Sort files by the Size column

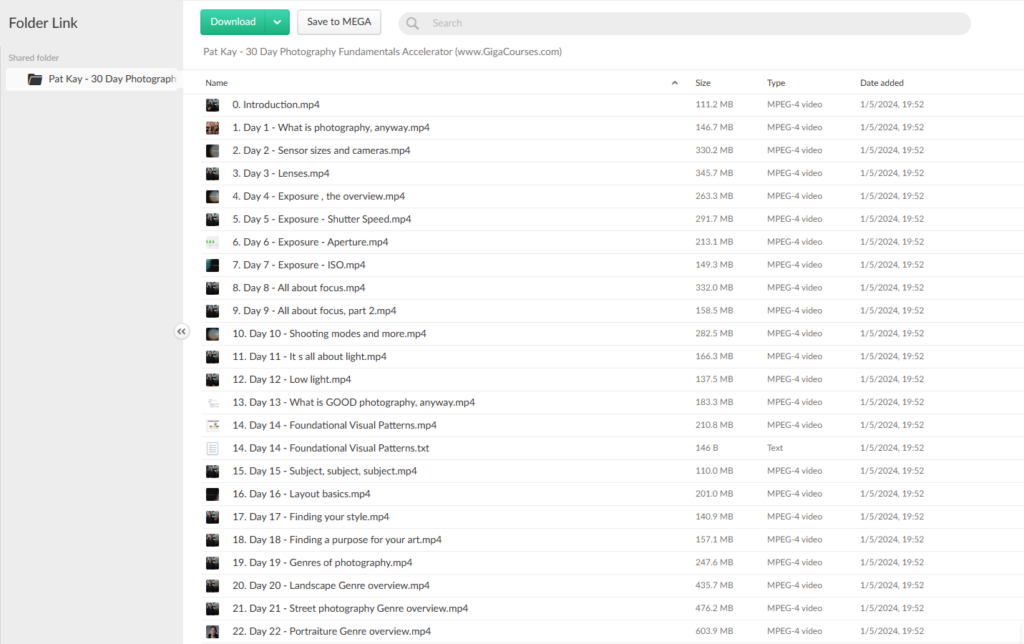(703, 83)
